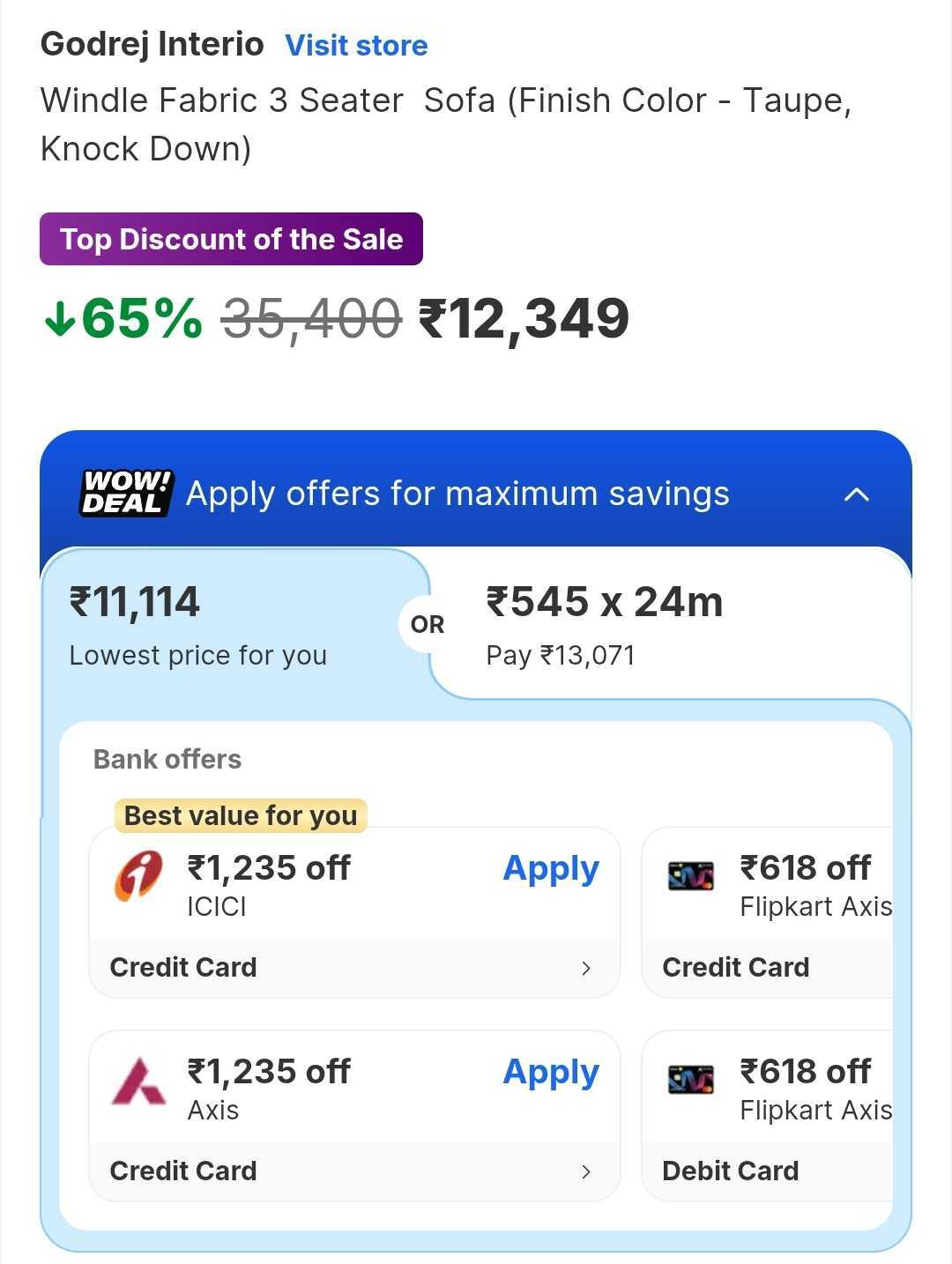
Task: Tap the ₹12,349 sale price
Action: 524,319
